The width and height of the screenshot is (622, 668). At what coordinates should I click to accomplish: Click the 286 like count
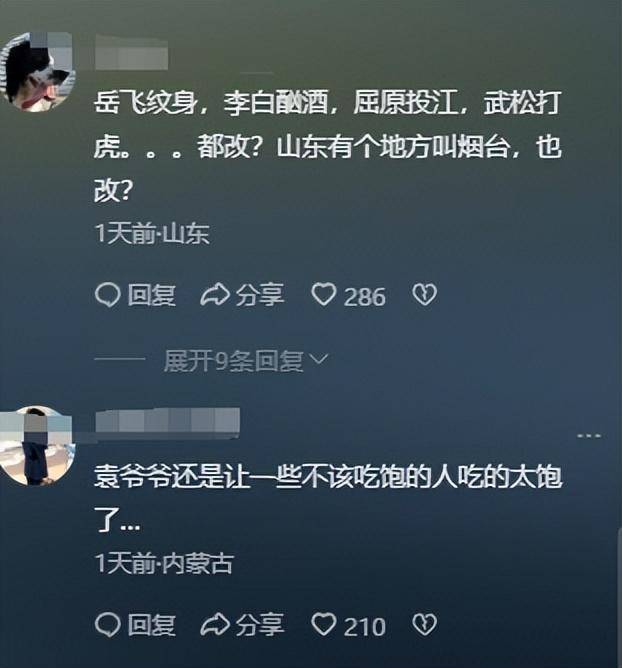(x=365, y=297)
